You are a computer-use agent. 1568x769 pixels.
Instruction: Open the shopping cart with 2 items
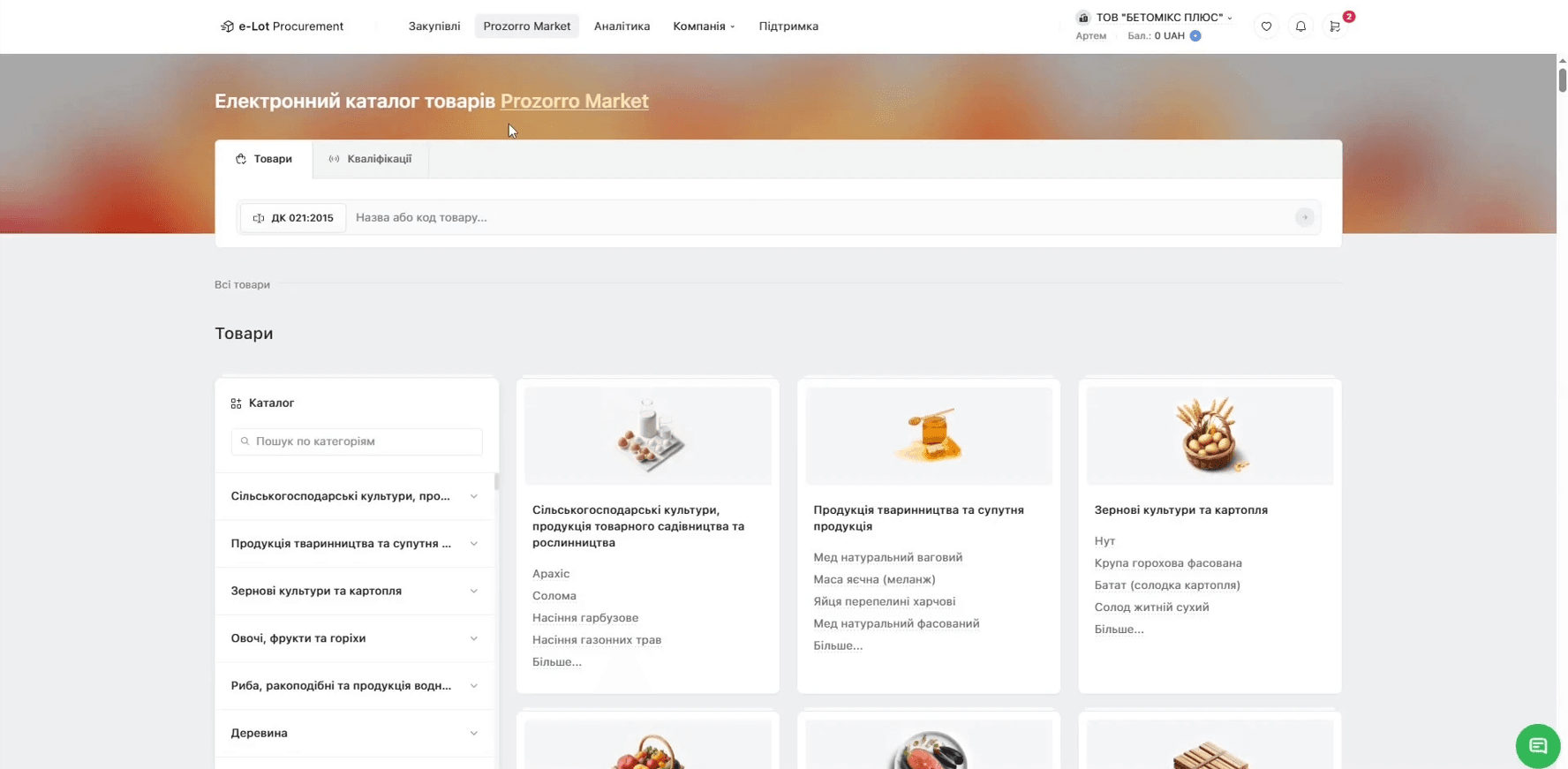click(x=1335, y=26)
